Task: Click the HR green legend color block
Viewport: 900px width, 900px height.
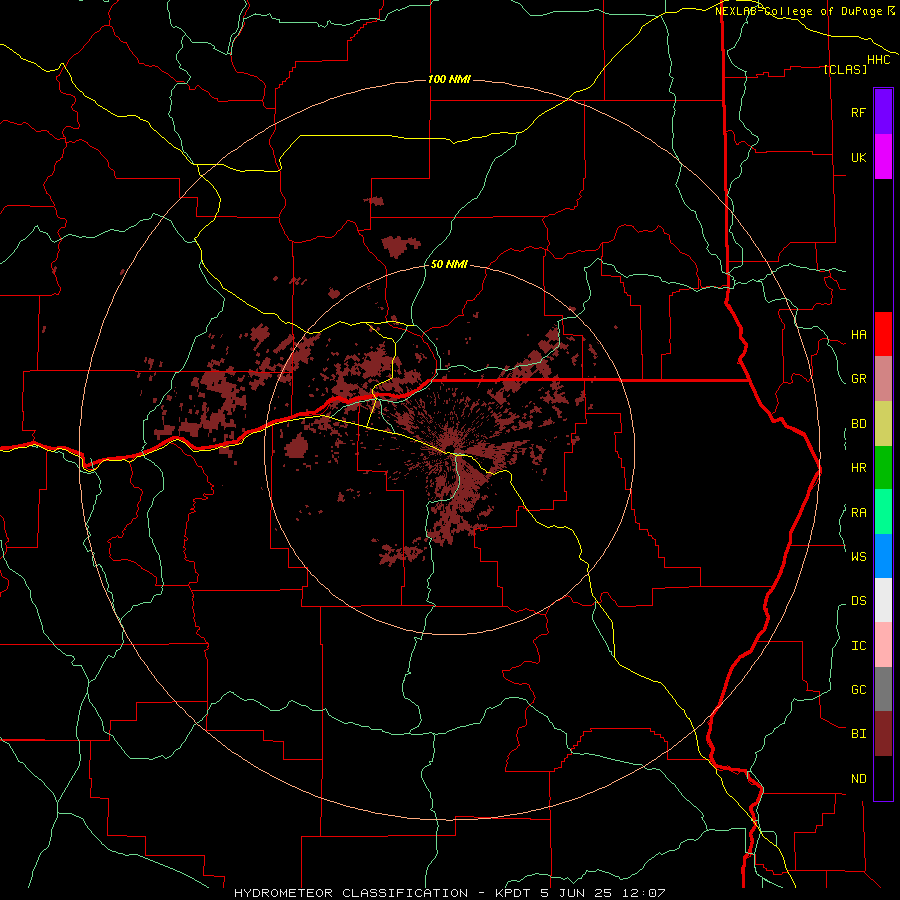Action: pyautogui.click(x=883, y=468)
